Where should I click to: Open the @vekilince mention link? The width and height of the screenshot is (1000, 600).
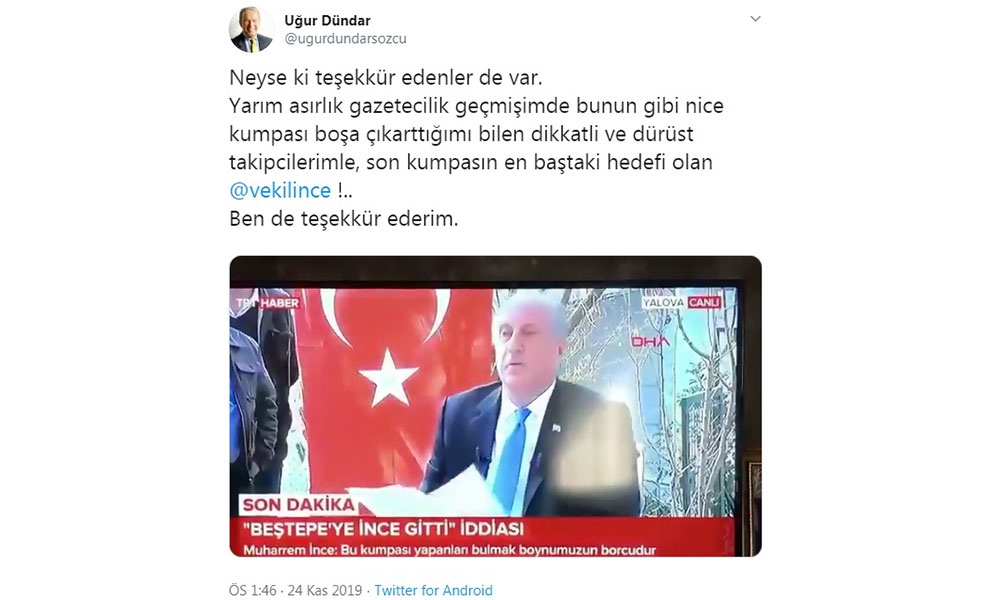coord(280,190)
